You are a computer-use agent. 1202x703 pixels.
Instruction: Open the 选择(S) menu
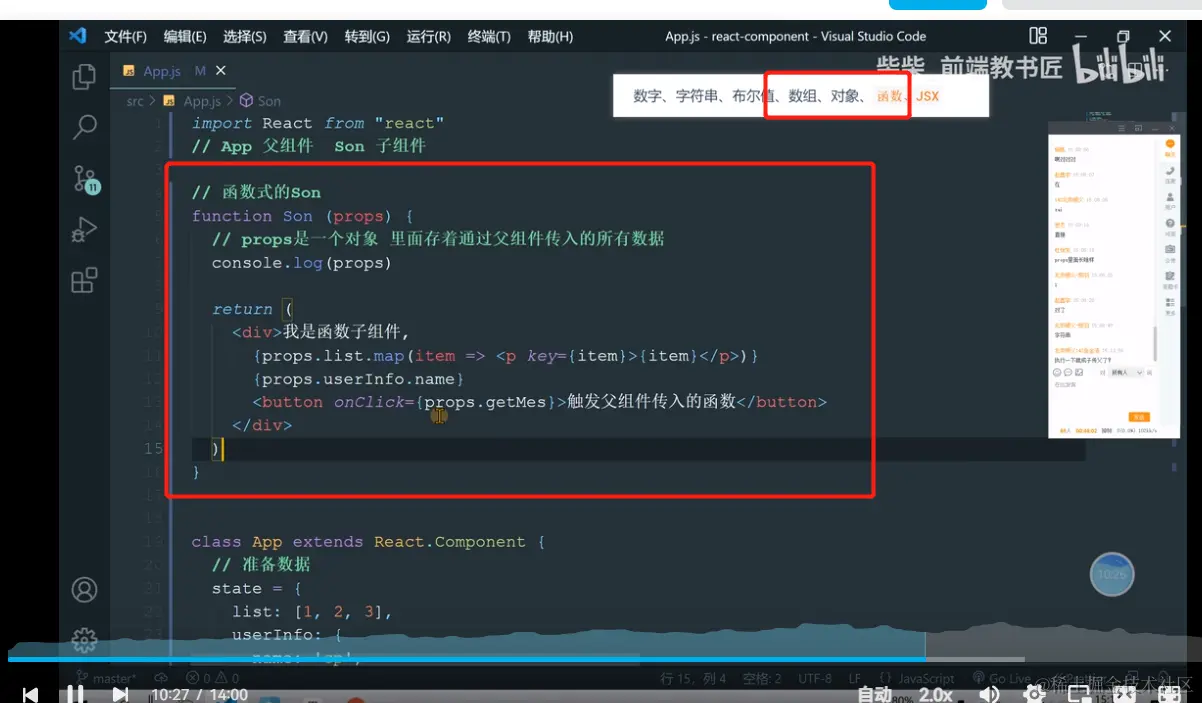[245, 36]
